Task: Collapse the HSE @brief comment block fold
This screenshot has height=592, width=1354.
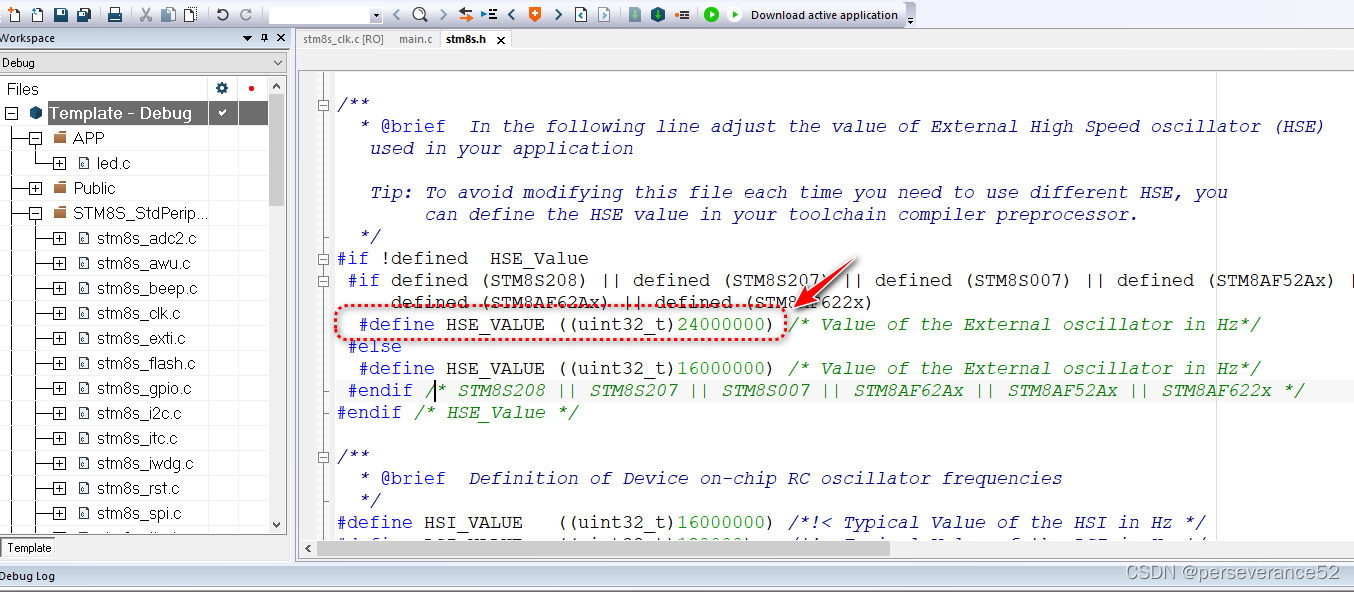Action: click(x=323, y=105)
